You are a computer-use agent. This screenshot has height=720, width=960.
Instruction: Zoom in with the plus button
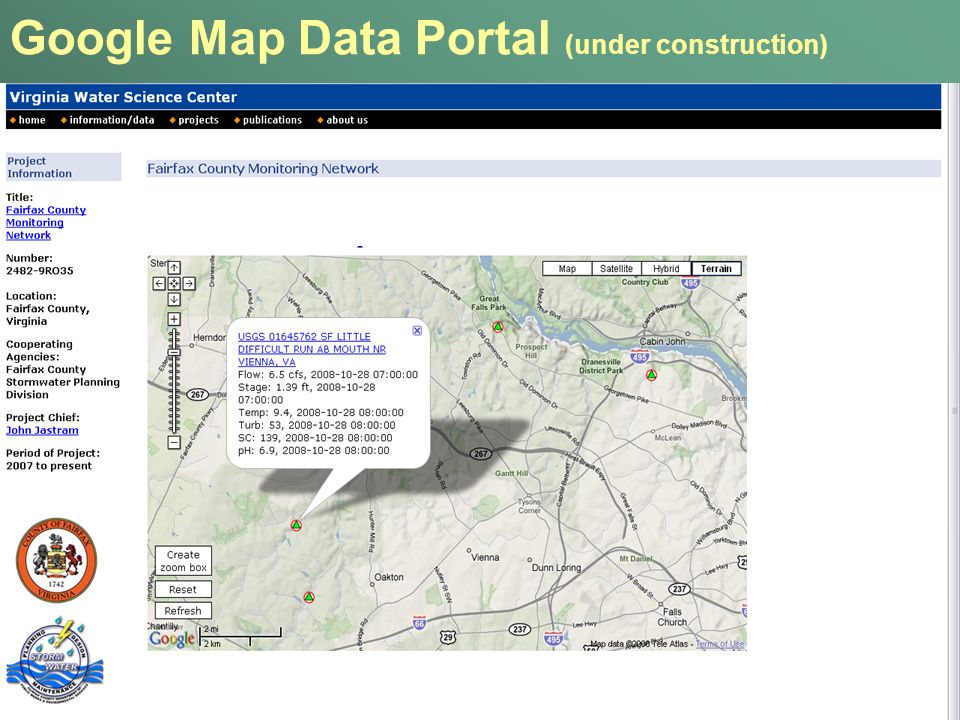174,319
